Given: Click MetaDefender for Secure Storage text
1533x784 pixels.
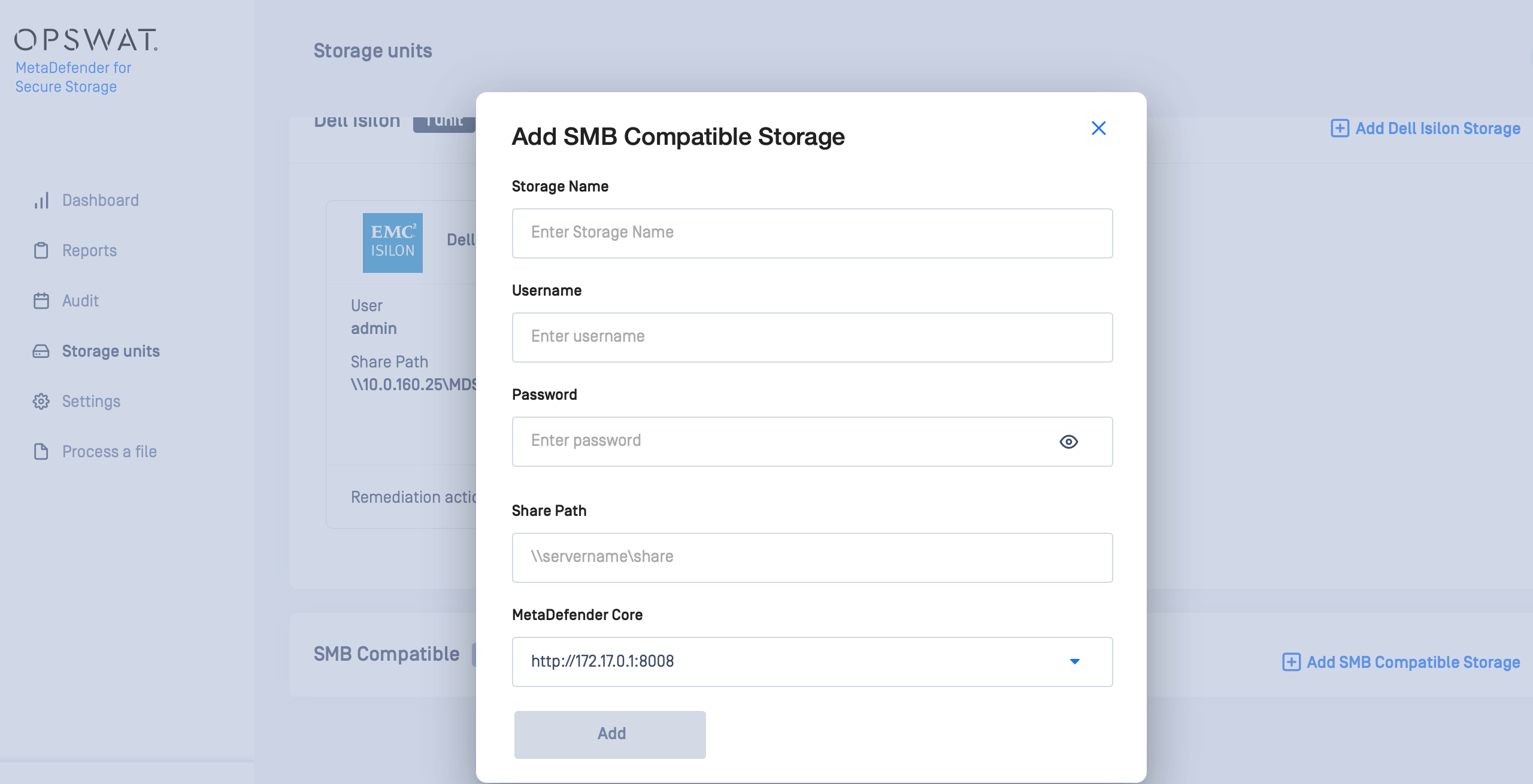Looking at the screenshot, I should [x=73, y=77].
